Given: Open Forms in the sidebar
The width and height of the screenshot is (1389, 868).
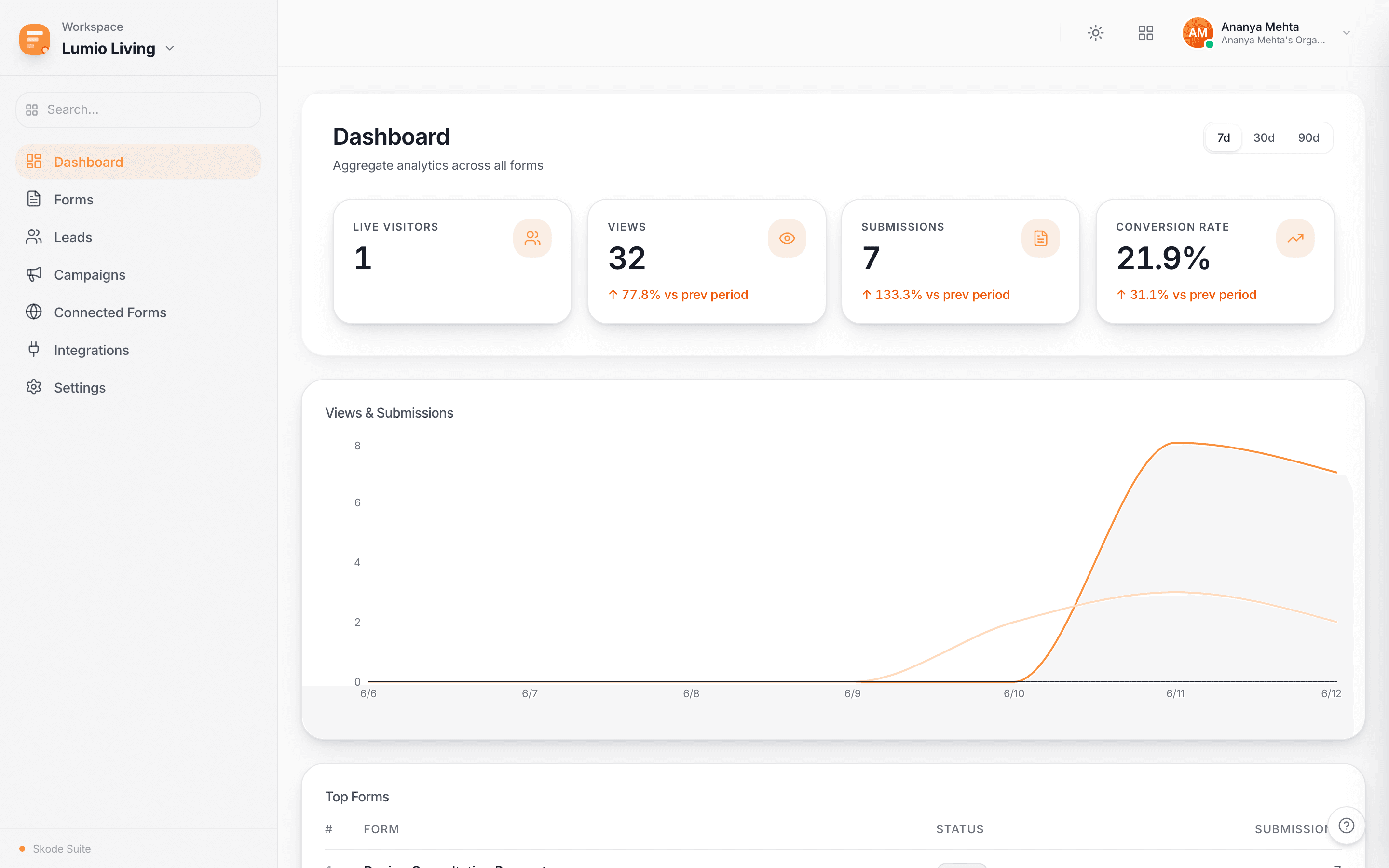Looking at the screenshot, I should pos(138,199).
